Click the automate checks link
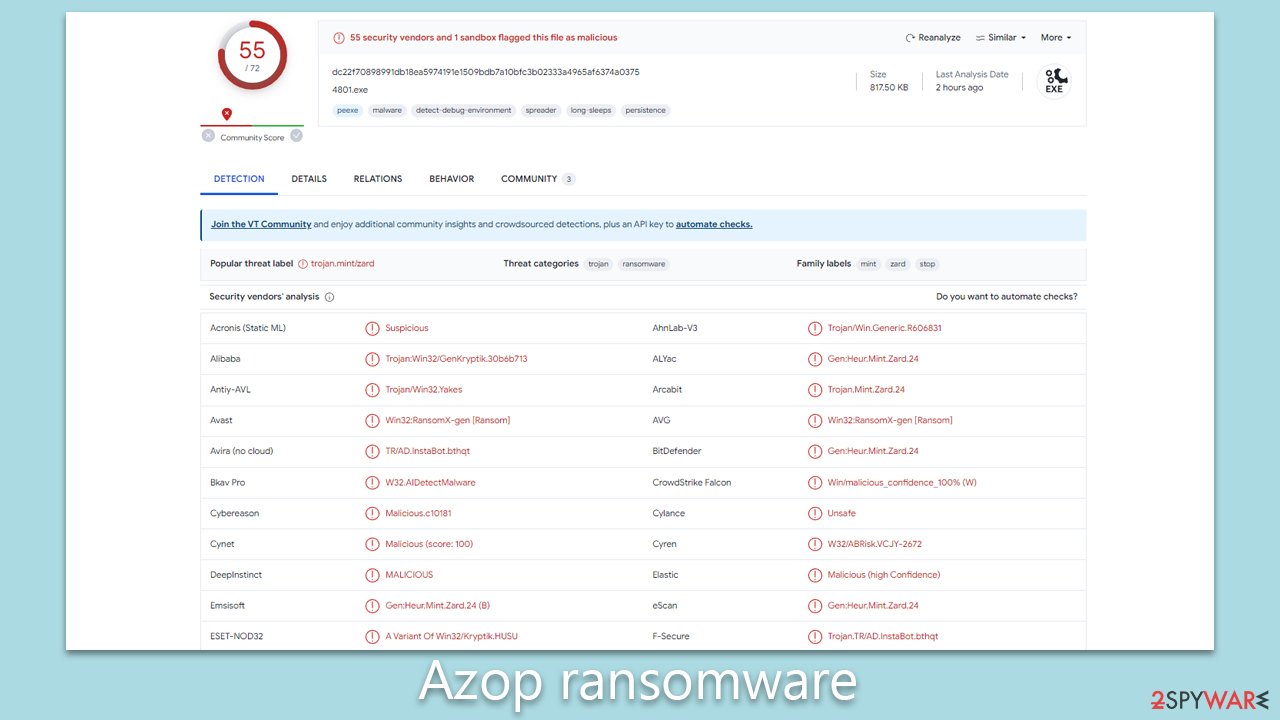This screenshot has height=720, width=1280. tap(714, 225)
